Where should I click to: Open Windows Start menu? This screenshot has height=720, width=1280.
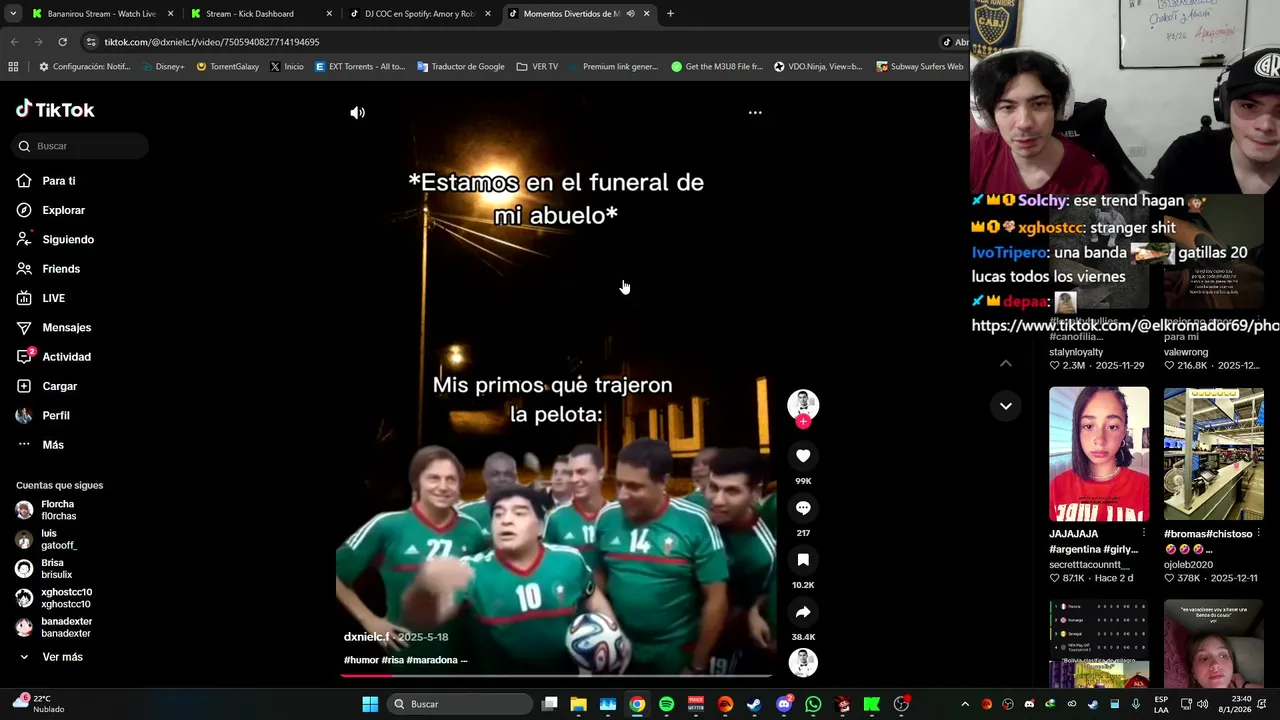[370, 704]
